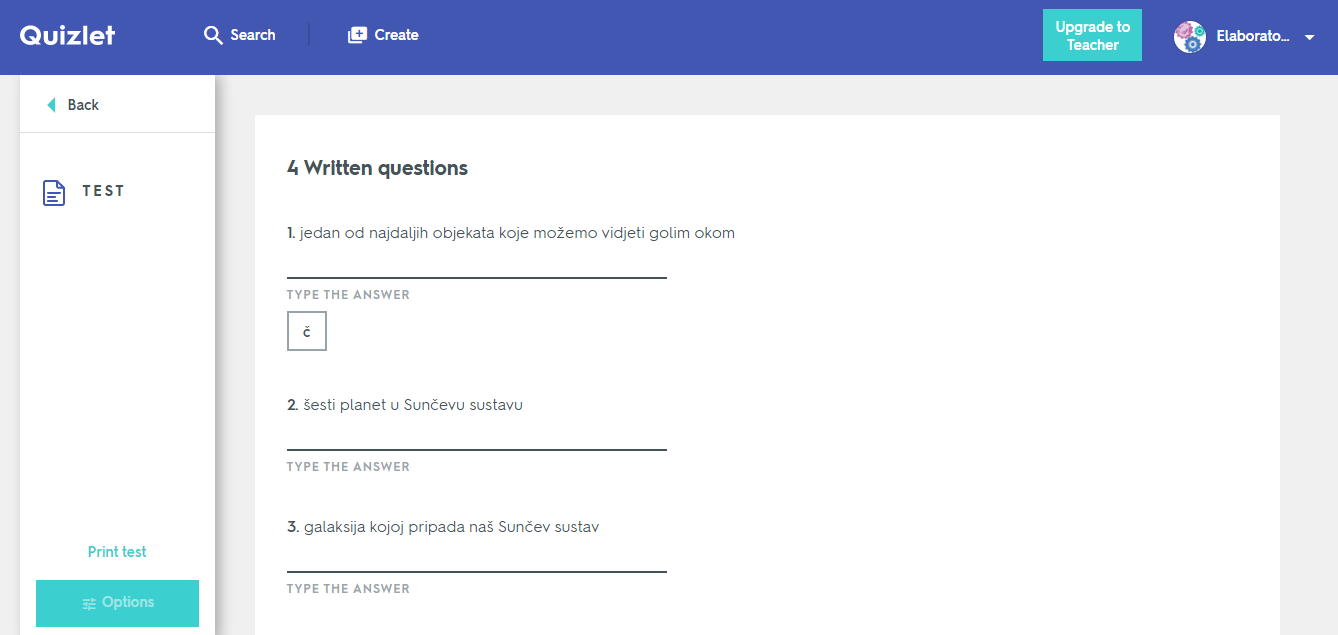Click the Elaborato username text
This screenshot has height=635, width=1338.
tap(1253, 37)
